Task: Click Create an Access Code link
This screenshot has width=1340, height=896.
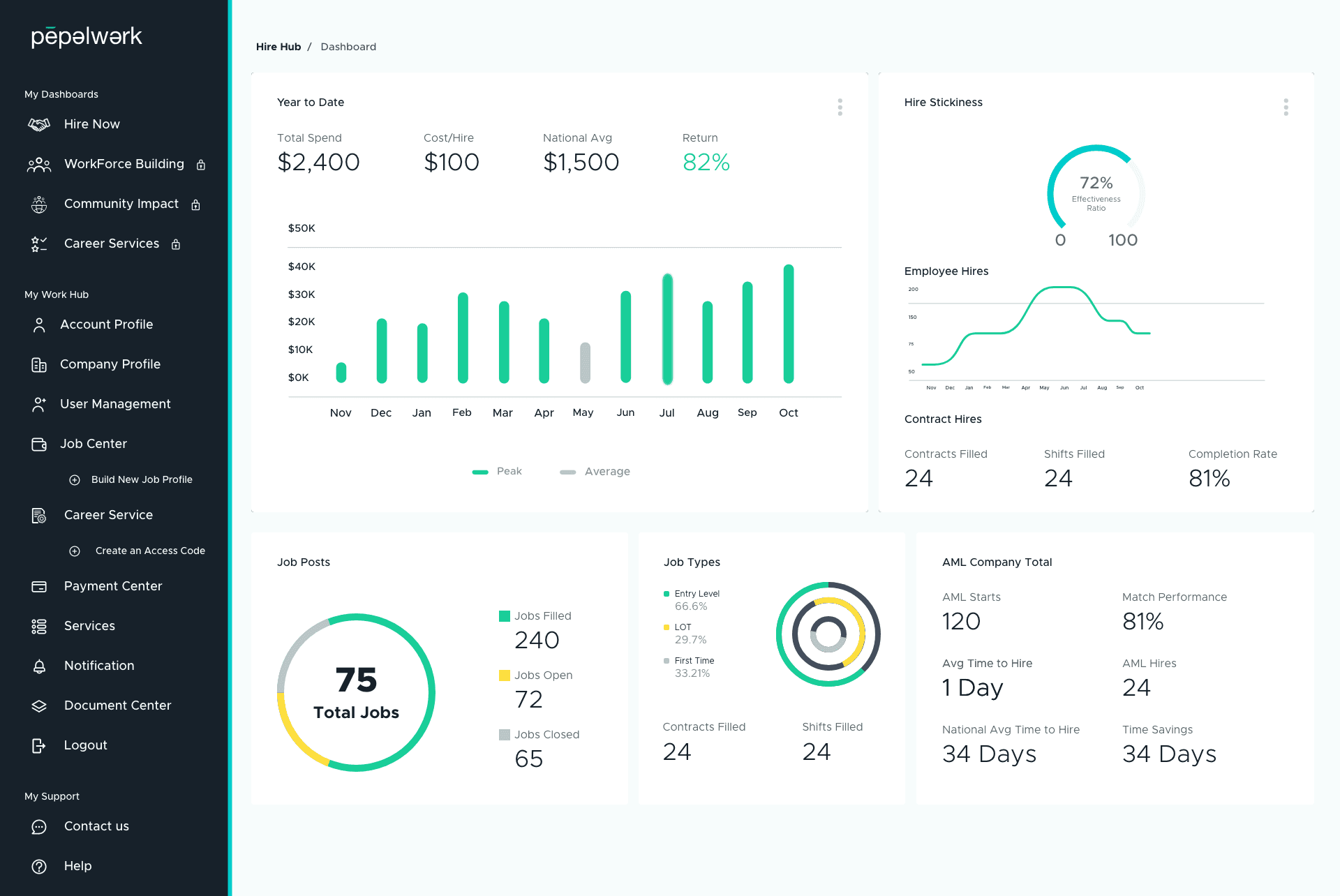Action: [150, 551]
